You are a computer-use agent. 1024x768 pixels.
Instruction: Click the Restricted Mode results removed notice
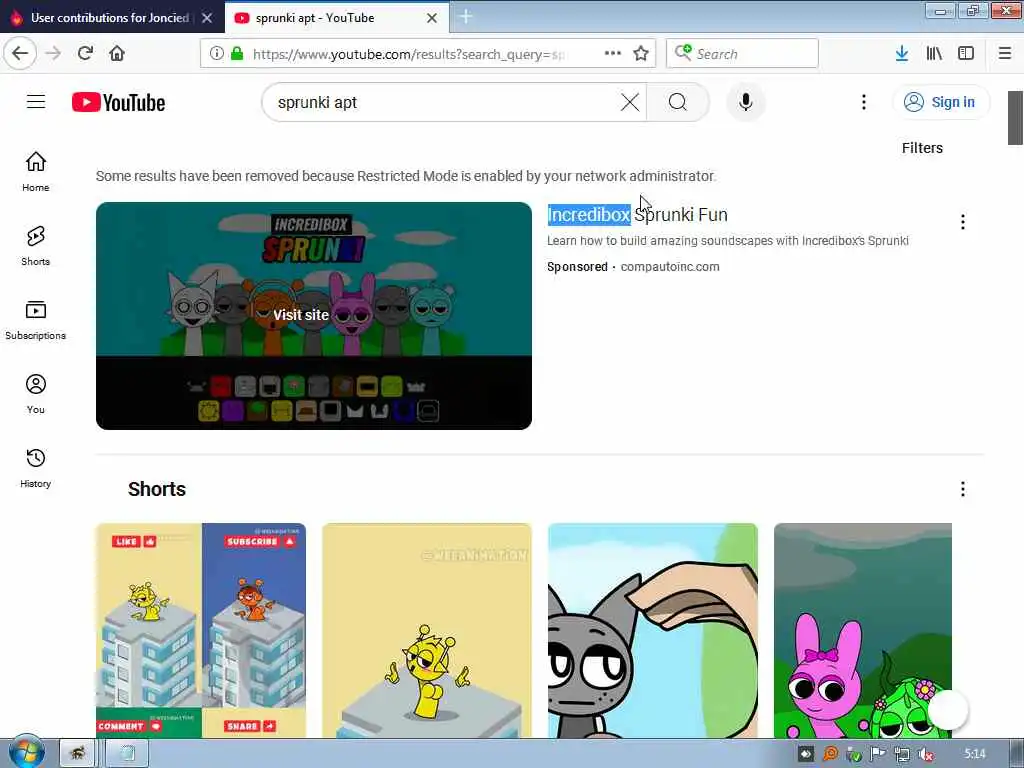(x=406, y=176)
